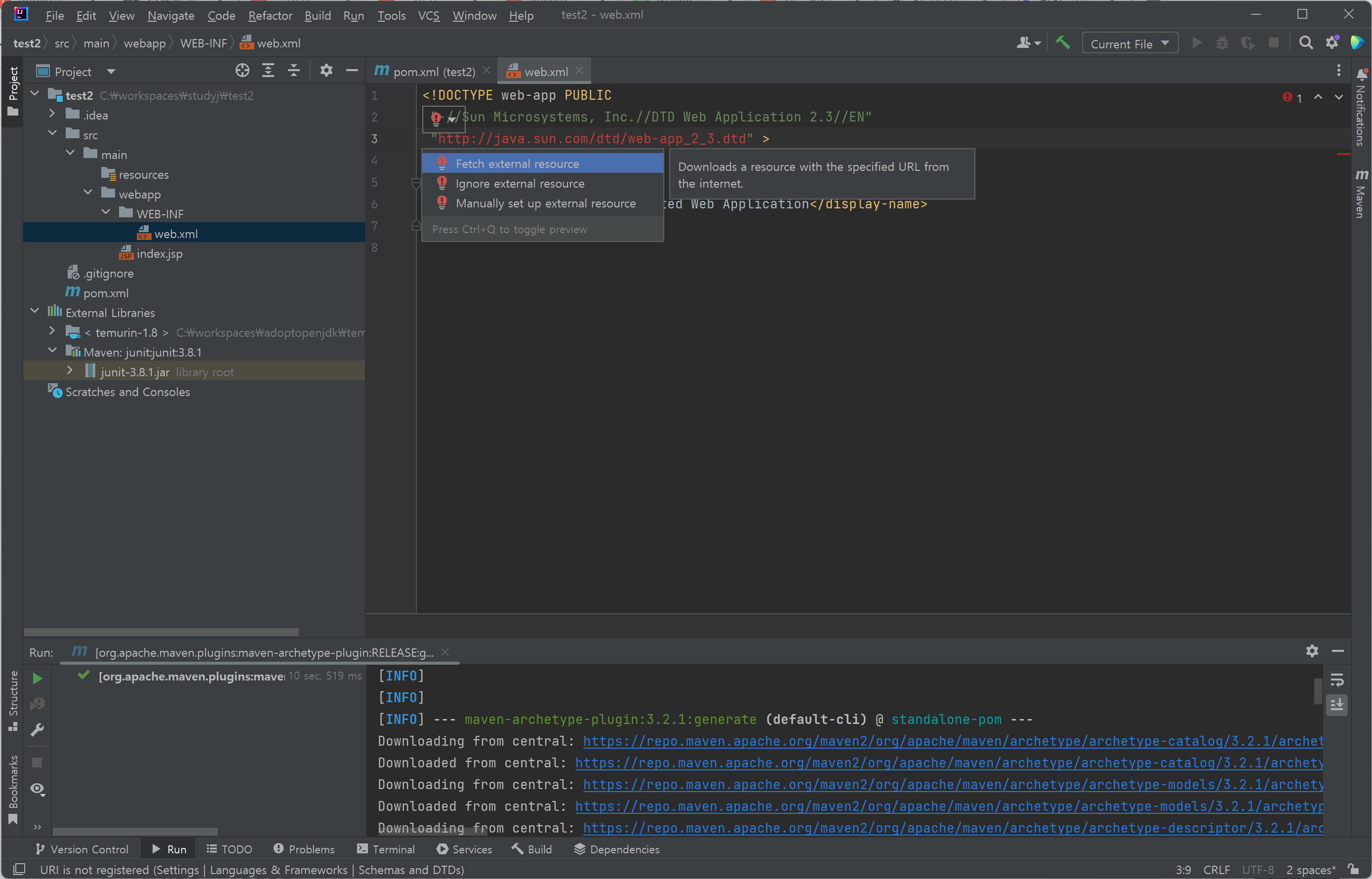The width and height of the screenshot is (1372, 879).
Task: Click the wrench icon in Run panel
Action: click(x=37, y=730)
